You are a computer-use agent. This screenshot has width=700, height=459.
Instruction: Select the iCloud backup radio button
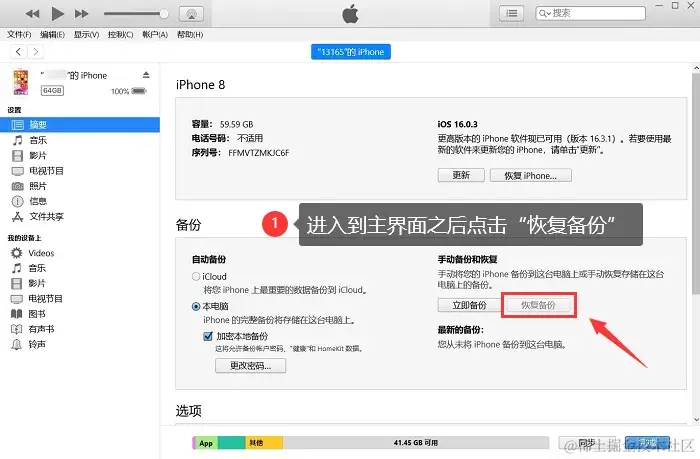click(196, 276)
